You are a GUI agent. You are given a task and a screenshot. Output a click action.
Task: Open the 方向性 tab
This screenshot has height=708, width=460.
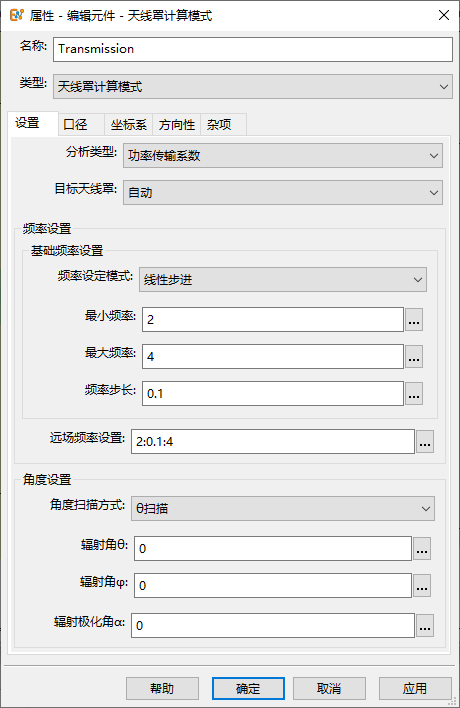tap(177, 125)
